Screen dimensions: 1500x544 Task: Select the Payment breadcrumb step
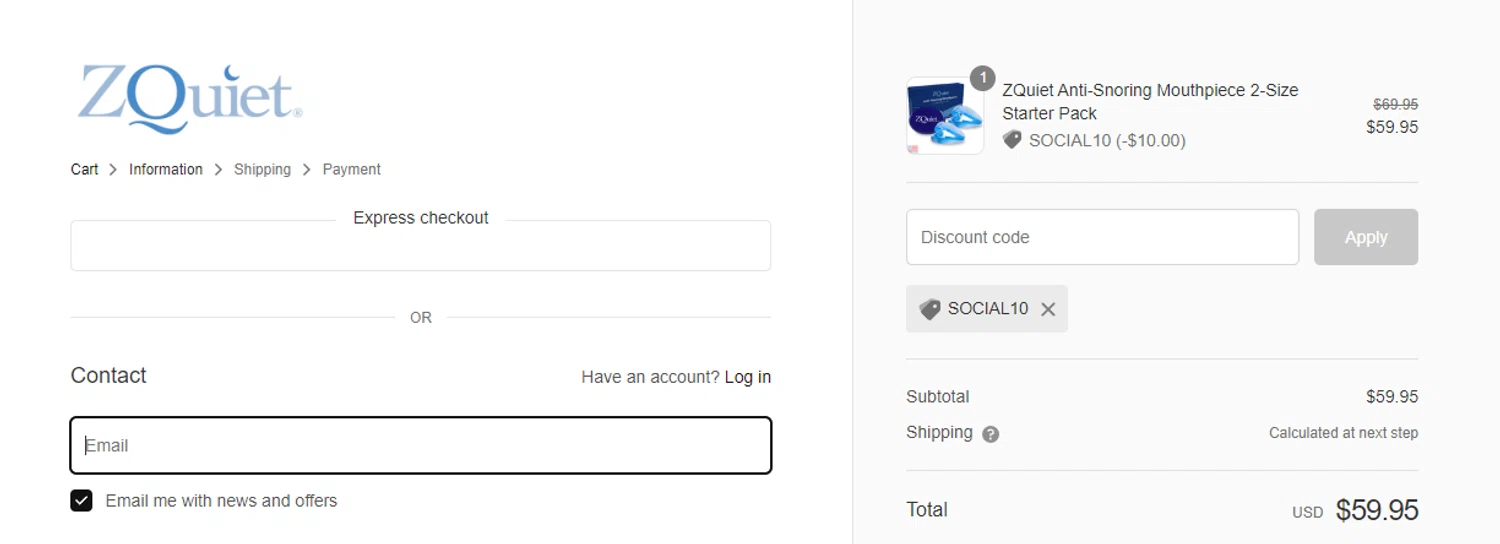pyautogui.click(x=351, y=169)
